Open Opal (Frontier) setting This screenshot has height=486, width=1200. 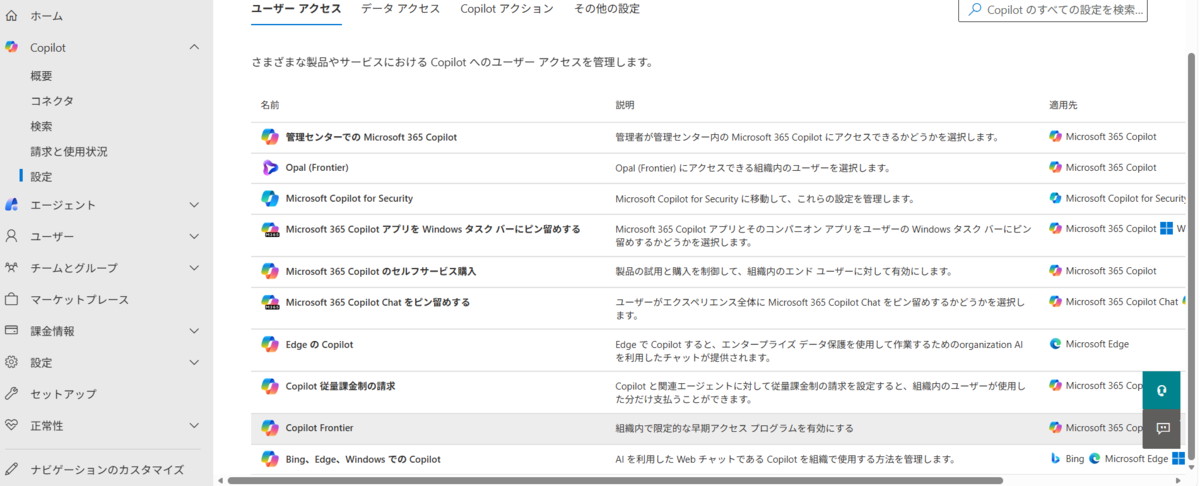[x=317, y=168]
